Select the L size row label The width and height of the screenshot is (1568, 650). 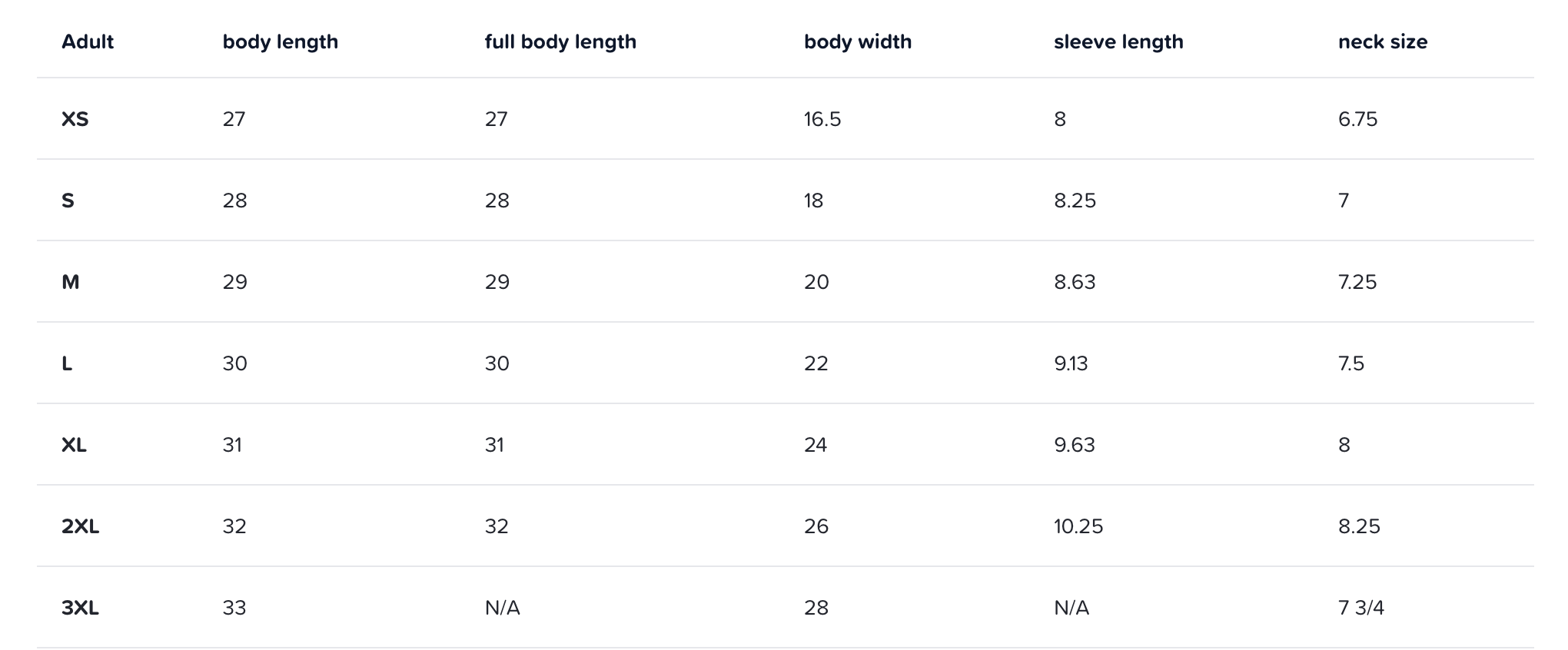67,363
